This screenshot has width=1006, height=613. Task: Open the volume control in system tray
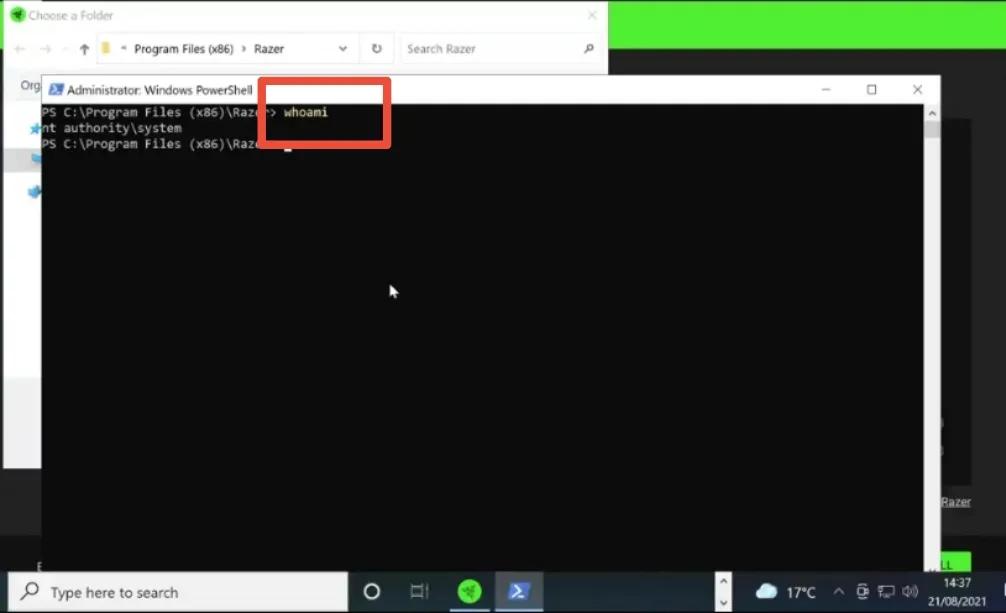pos(908,590)
